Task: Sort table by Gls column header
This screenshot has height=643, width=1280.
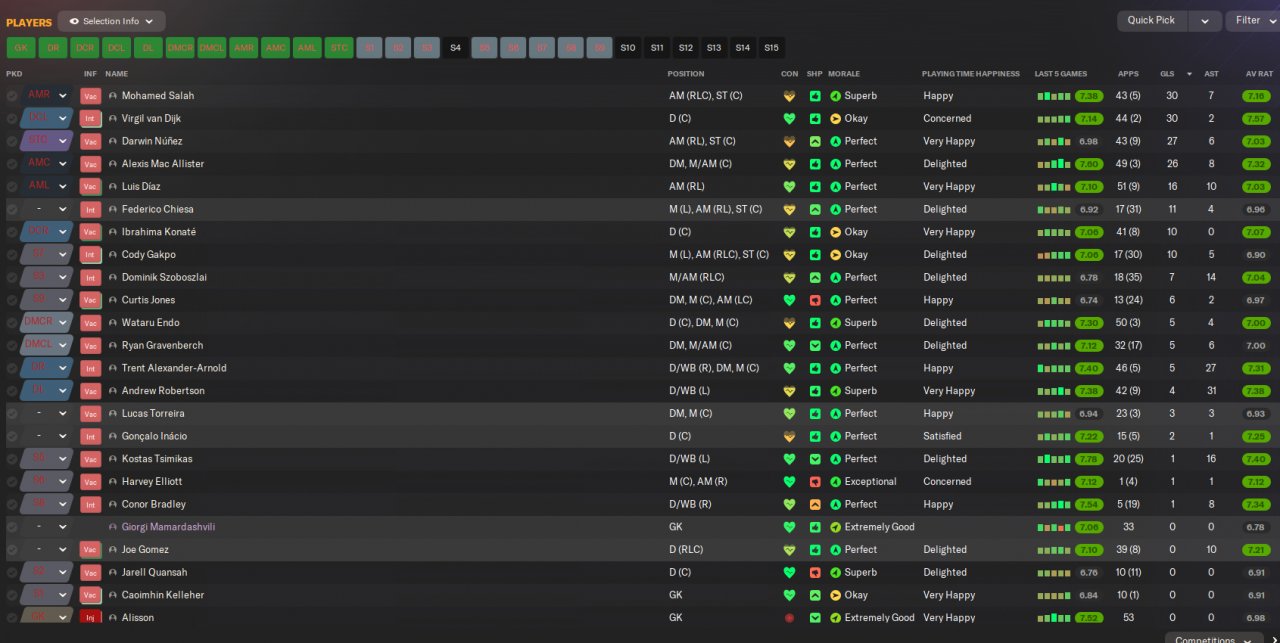Action: (x=1167, y=74)
